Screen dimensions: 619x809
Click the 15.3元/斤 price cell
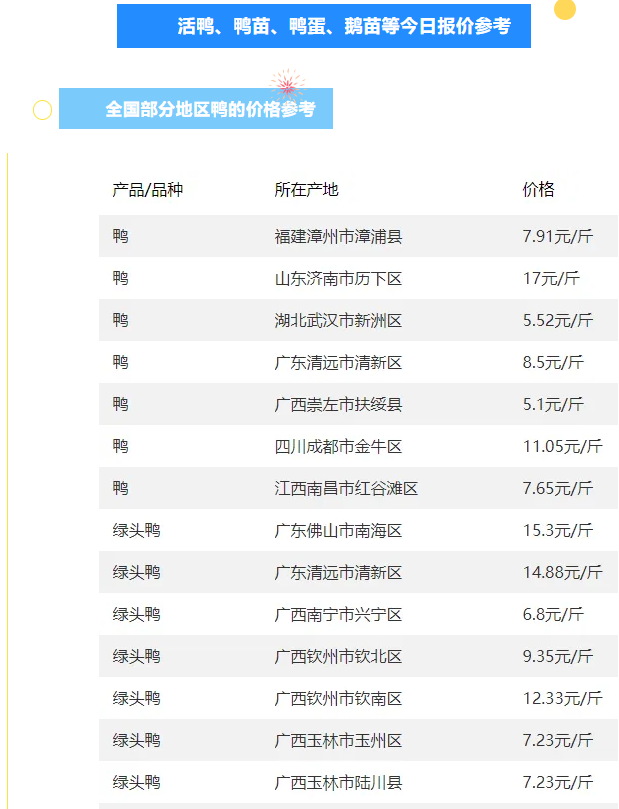coord(557,531)
